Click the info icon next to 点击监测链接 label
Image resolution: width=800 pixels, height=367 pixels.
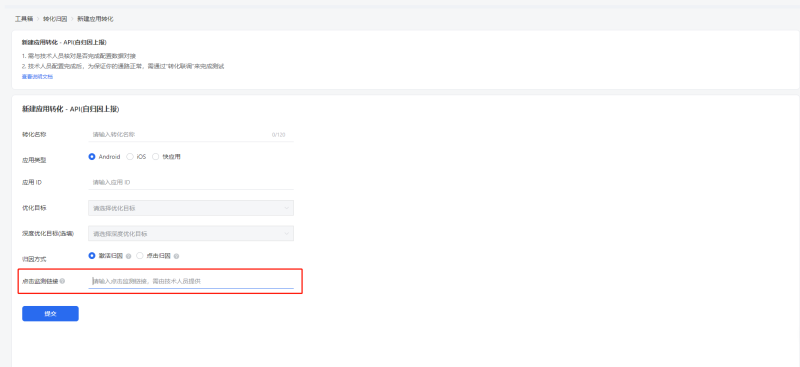click(62, 281)
